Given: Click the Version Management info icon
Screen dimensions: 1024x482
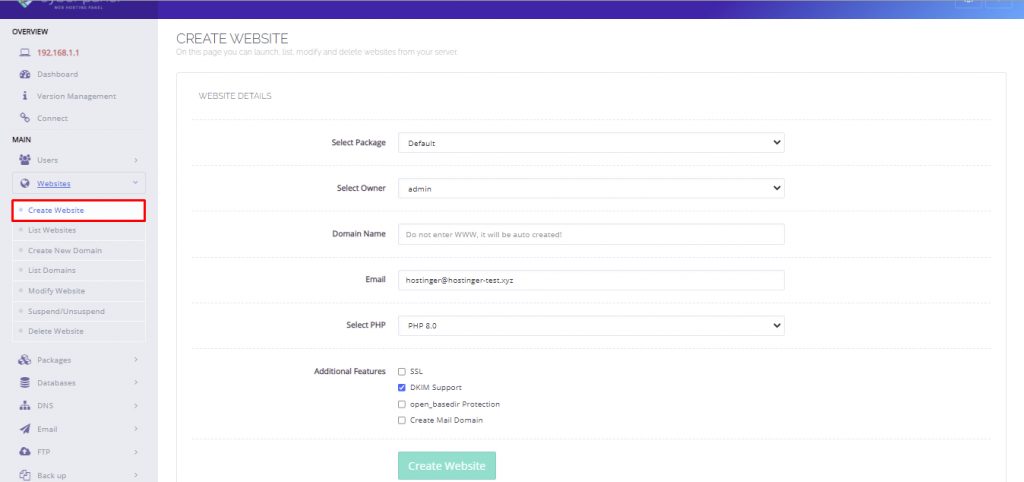Looking at the screenshot, I should point(25,96).
